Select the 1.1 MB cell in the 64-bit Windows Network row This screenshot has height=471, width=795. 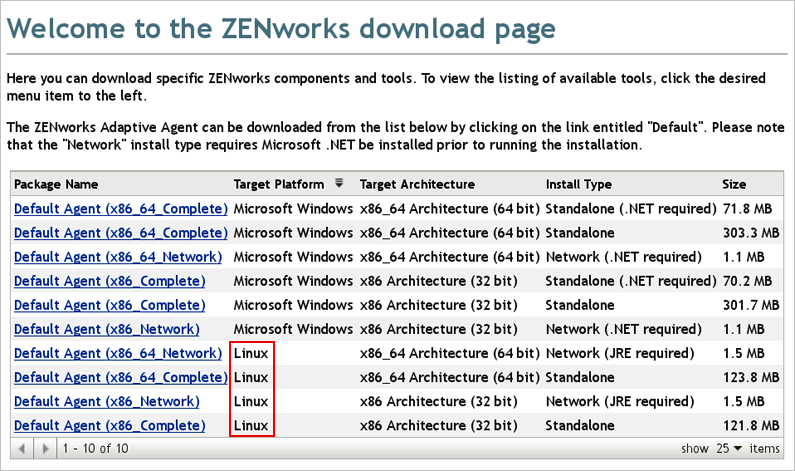tap(743, 257)
